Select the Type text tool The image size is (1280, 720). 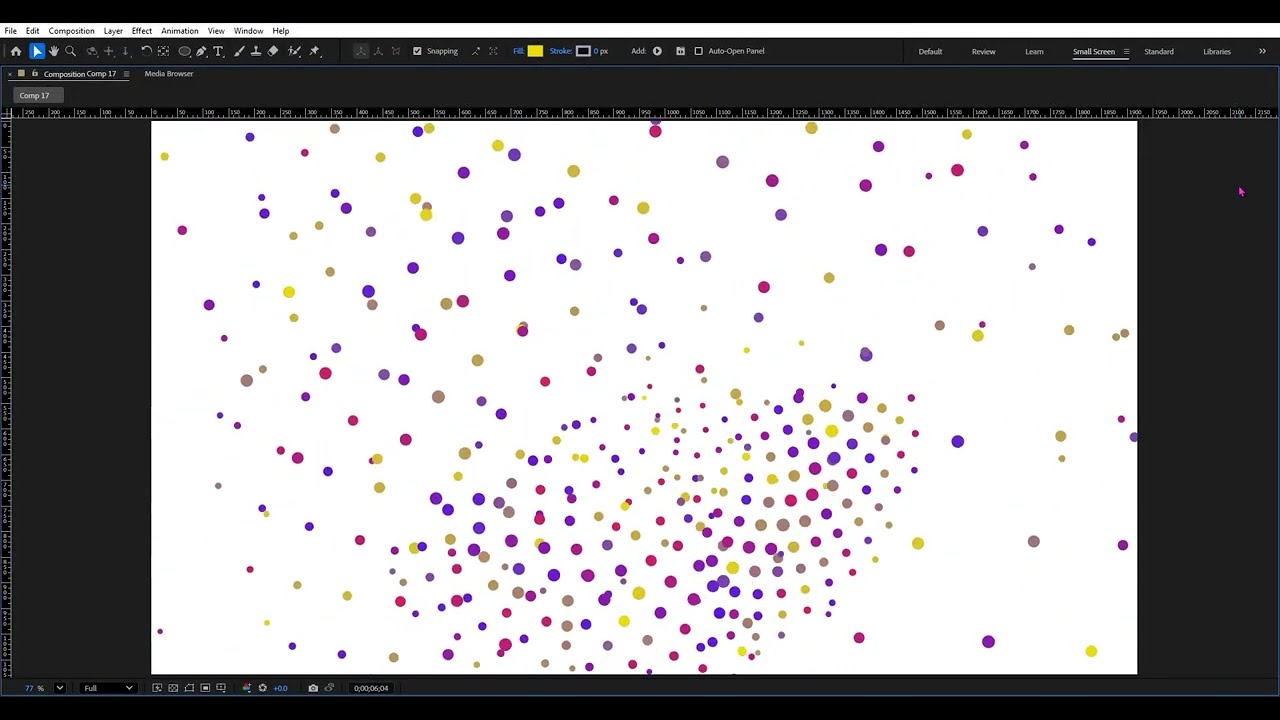click(218, 51)
